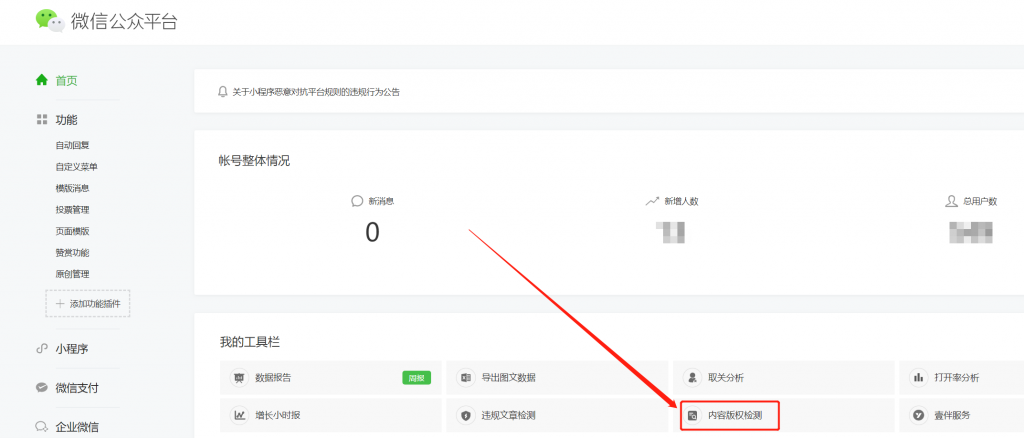Screen dimensions: 1024x438
Task: Open 赞赏功能 in sidebar
Action: point(72,253)
